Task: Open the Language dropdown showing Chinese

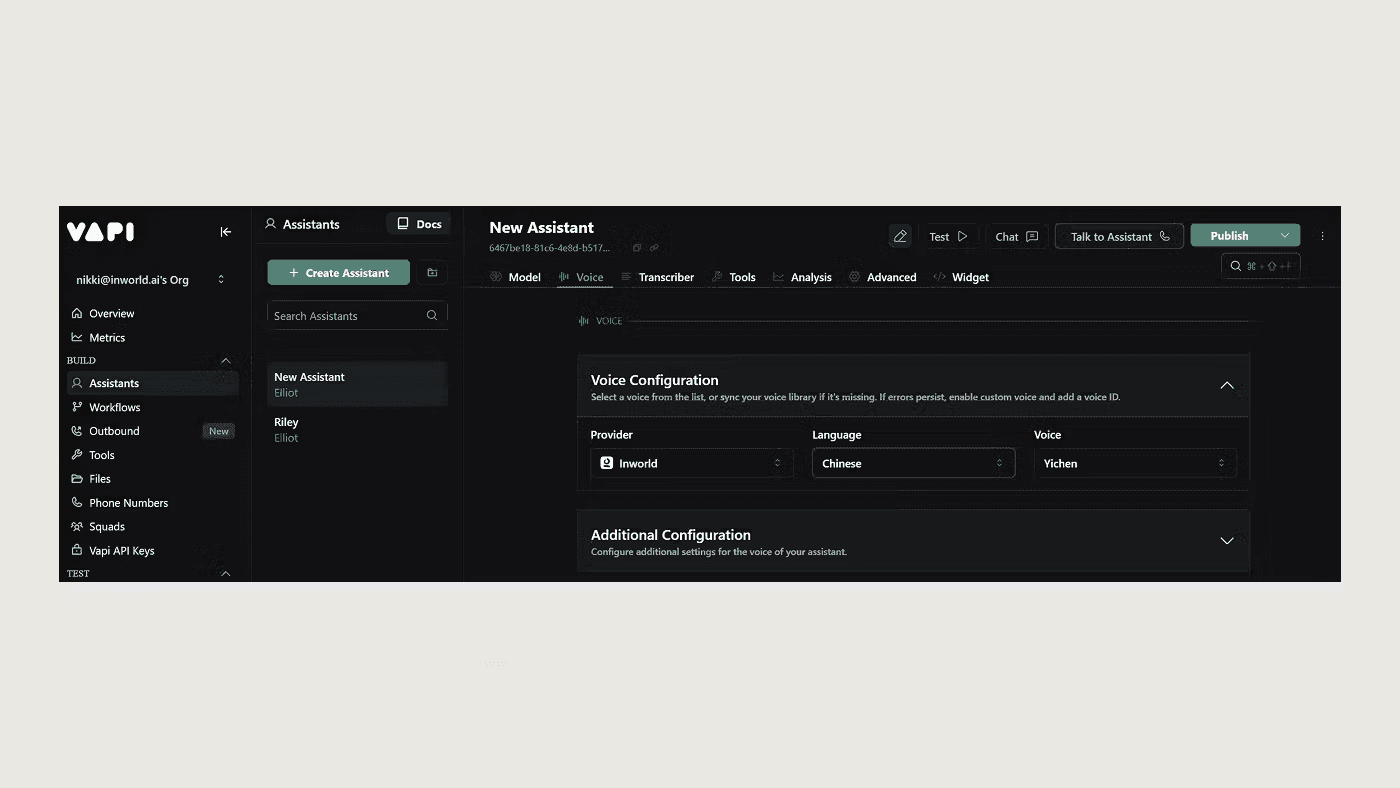Action: click(913, 463)
